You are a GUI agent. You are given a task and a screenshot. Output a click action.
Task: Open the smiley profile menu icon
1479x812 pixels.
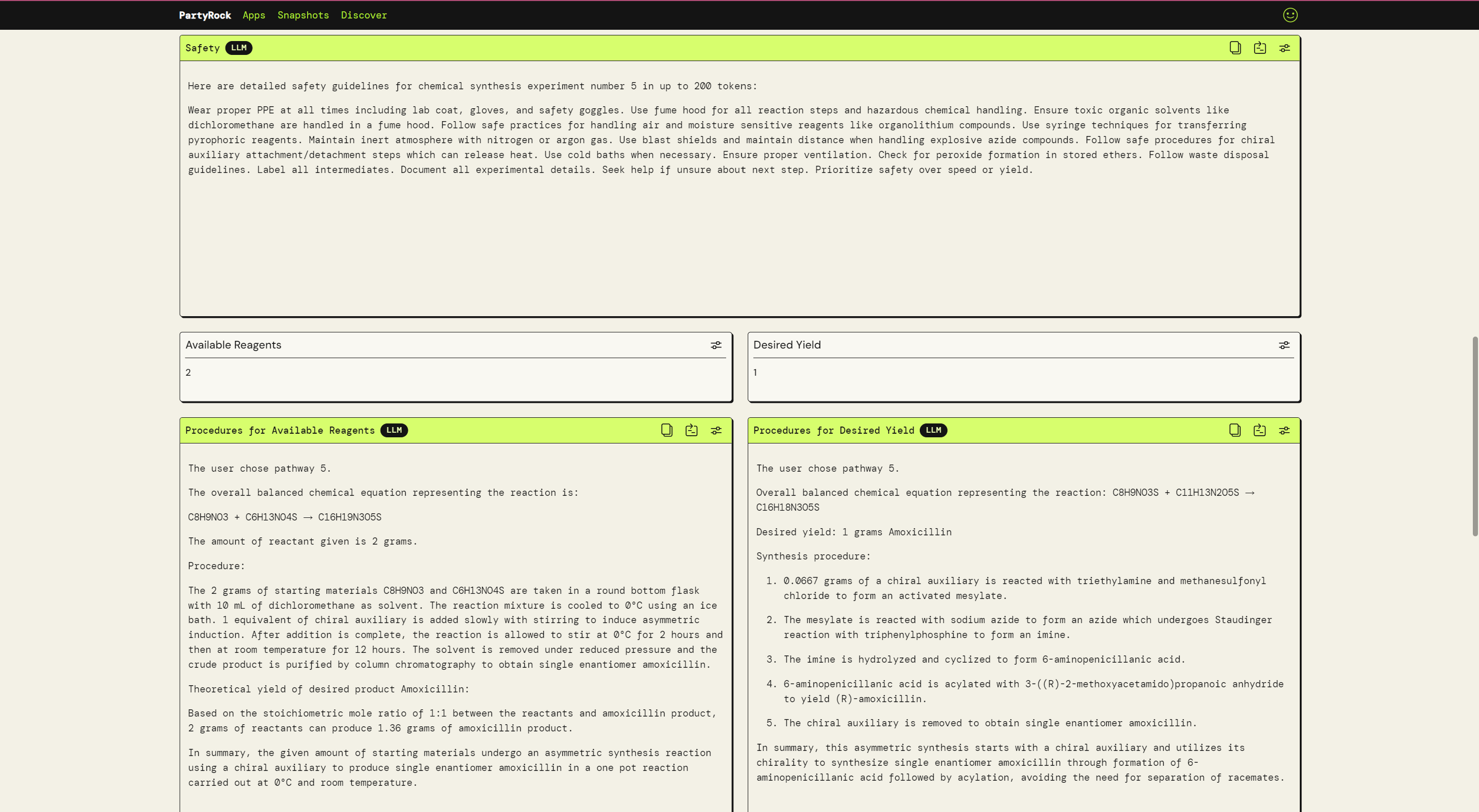(x=1290, y=15)
